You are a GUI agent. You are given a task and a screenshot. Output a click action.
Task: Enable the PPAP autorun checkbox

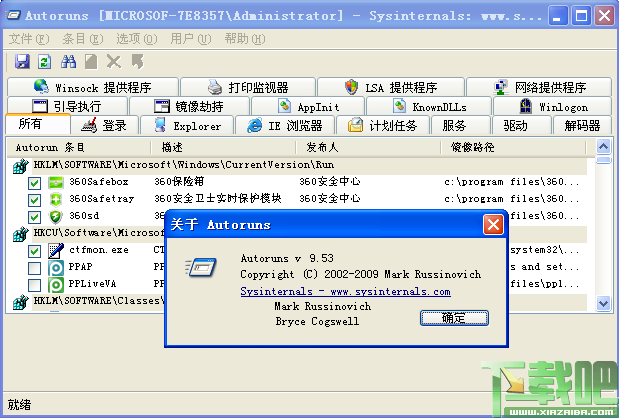[x=34, y=268]
